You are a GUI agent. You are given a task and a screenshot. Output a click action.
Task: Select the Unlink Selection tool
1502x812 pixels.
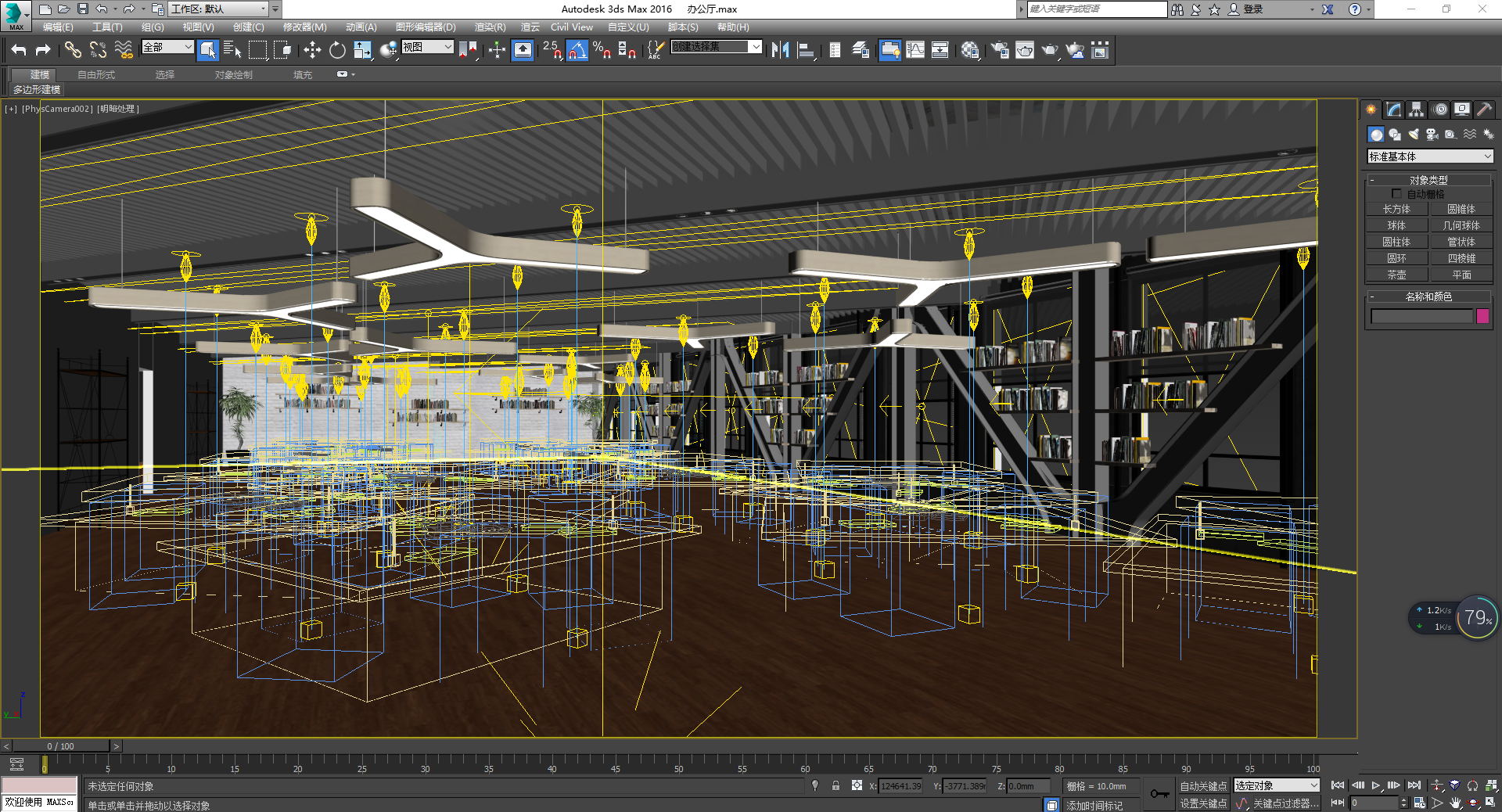pos(98,50)
